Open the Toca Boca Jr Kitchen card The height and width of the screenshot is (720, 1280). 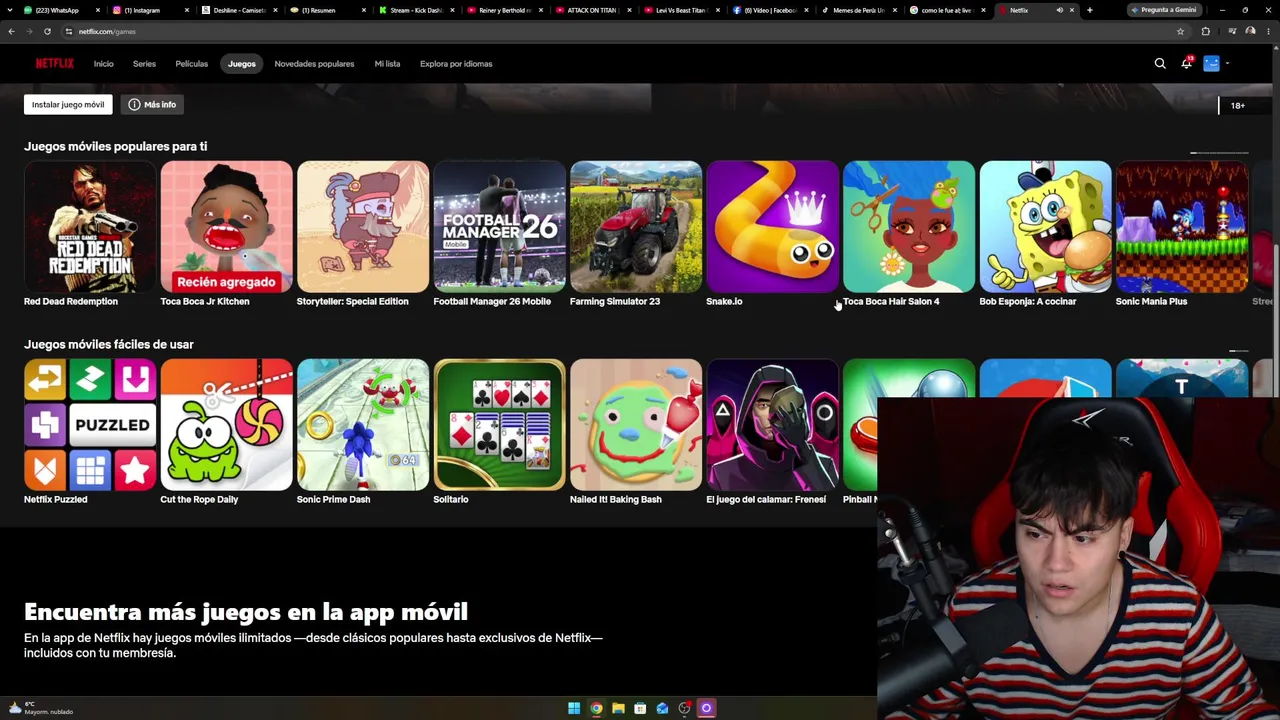[226, 226]
